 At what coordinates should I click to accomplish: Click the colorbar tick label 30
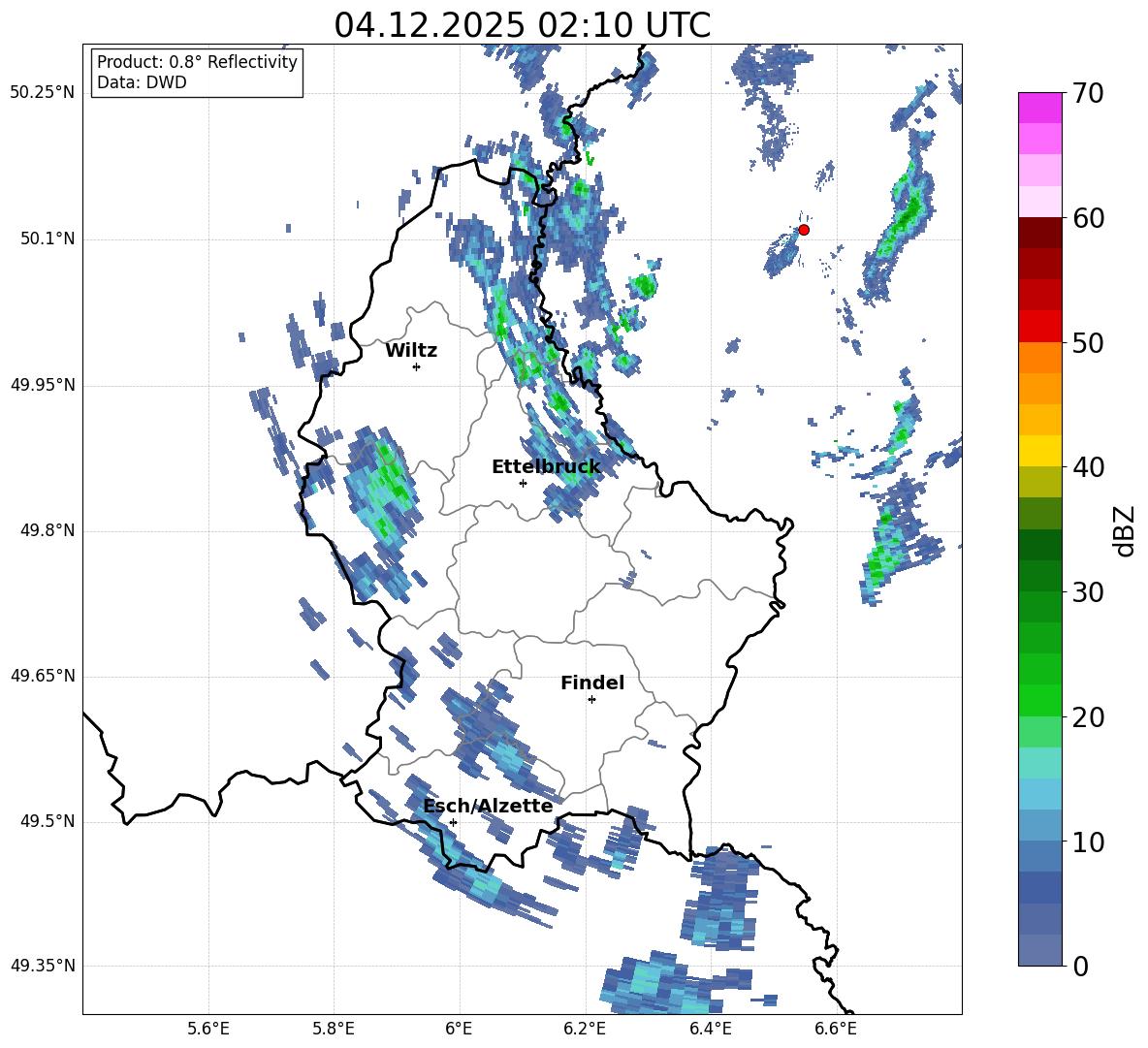pyautogui.click(x=1089, y=592)
